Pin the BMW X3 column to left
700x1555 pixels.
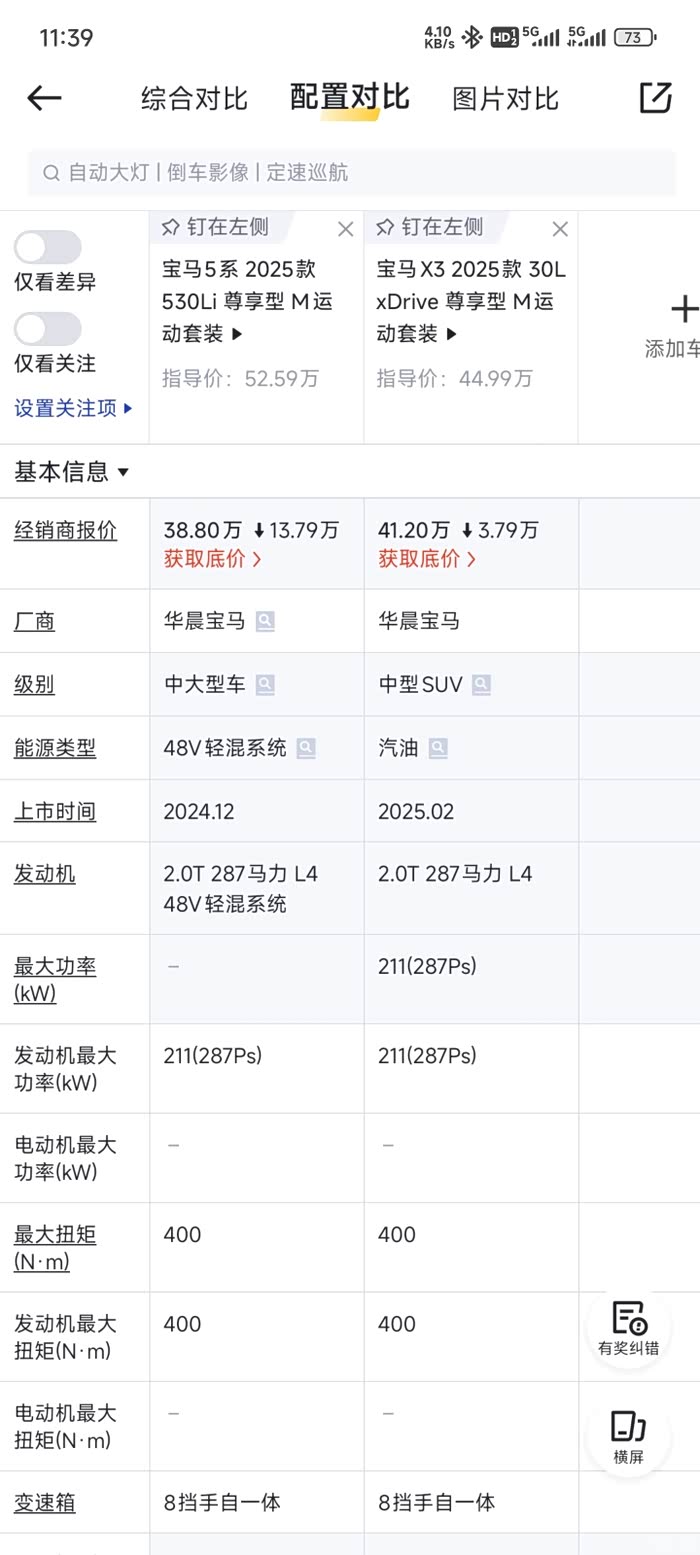pos(430,228)
